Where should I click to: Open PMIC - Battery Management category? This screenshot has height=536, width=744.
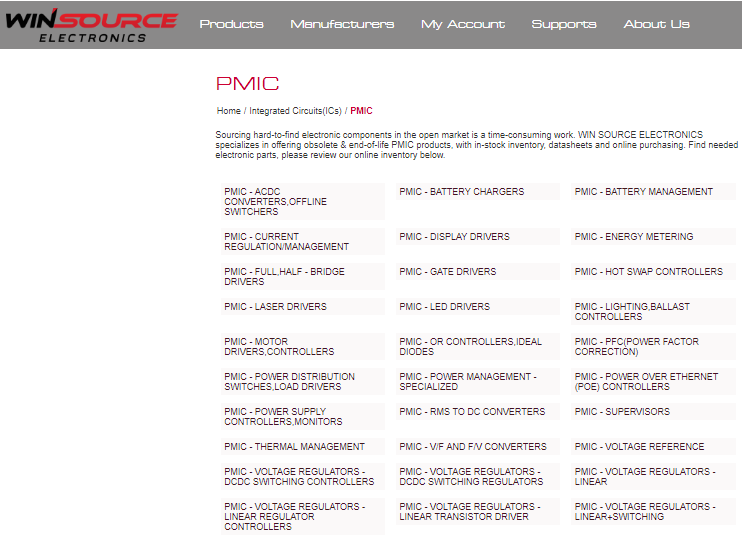(653, 192)
